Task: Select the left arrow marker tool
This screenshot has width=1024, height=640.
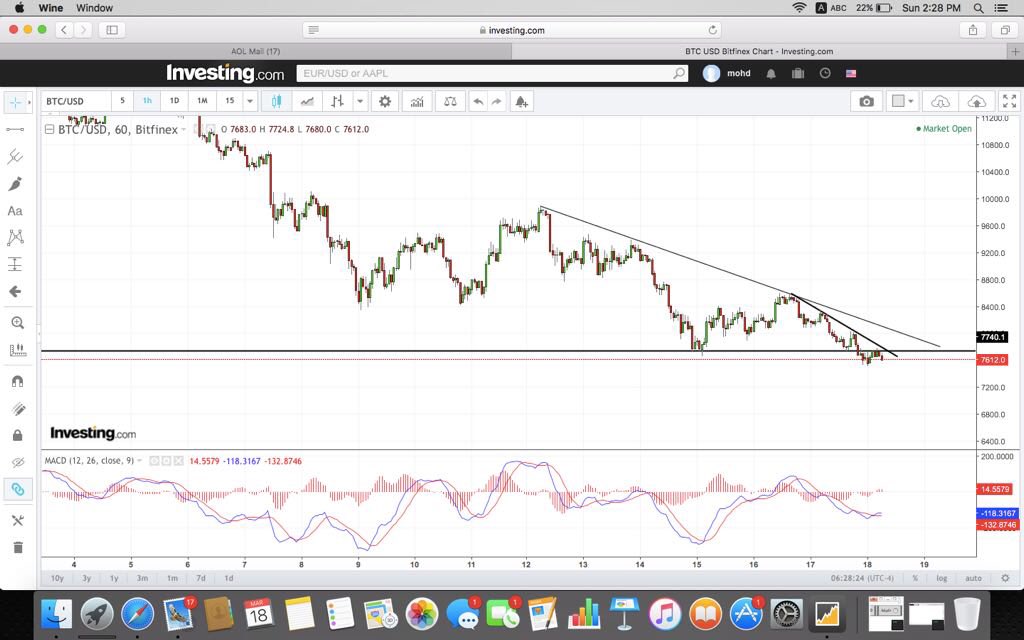Action: [15, 291]
